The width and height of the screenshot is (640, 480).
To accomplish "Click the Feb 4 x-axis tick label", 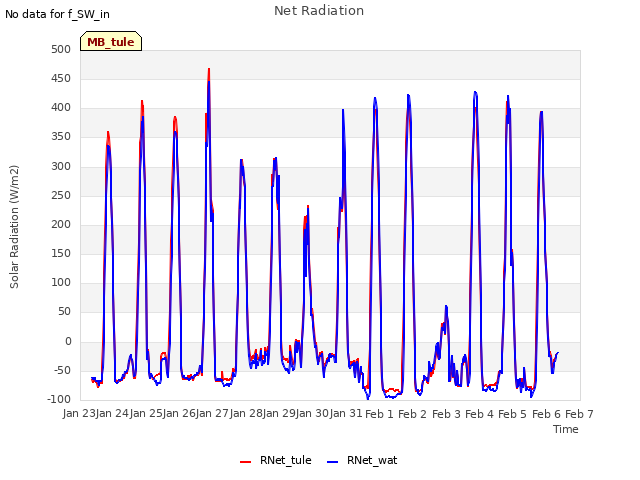I will tap(479, 414).
